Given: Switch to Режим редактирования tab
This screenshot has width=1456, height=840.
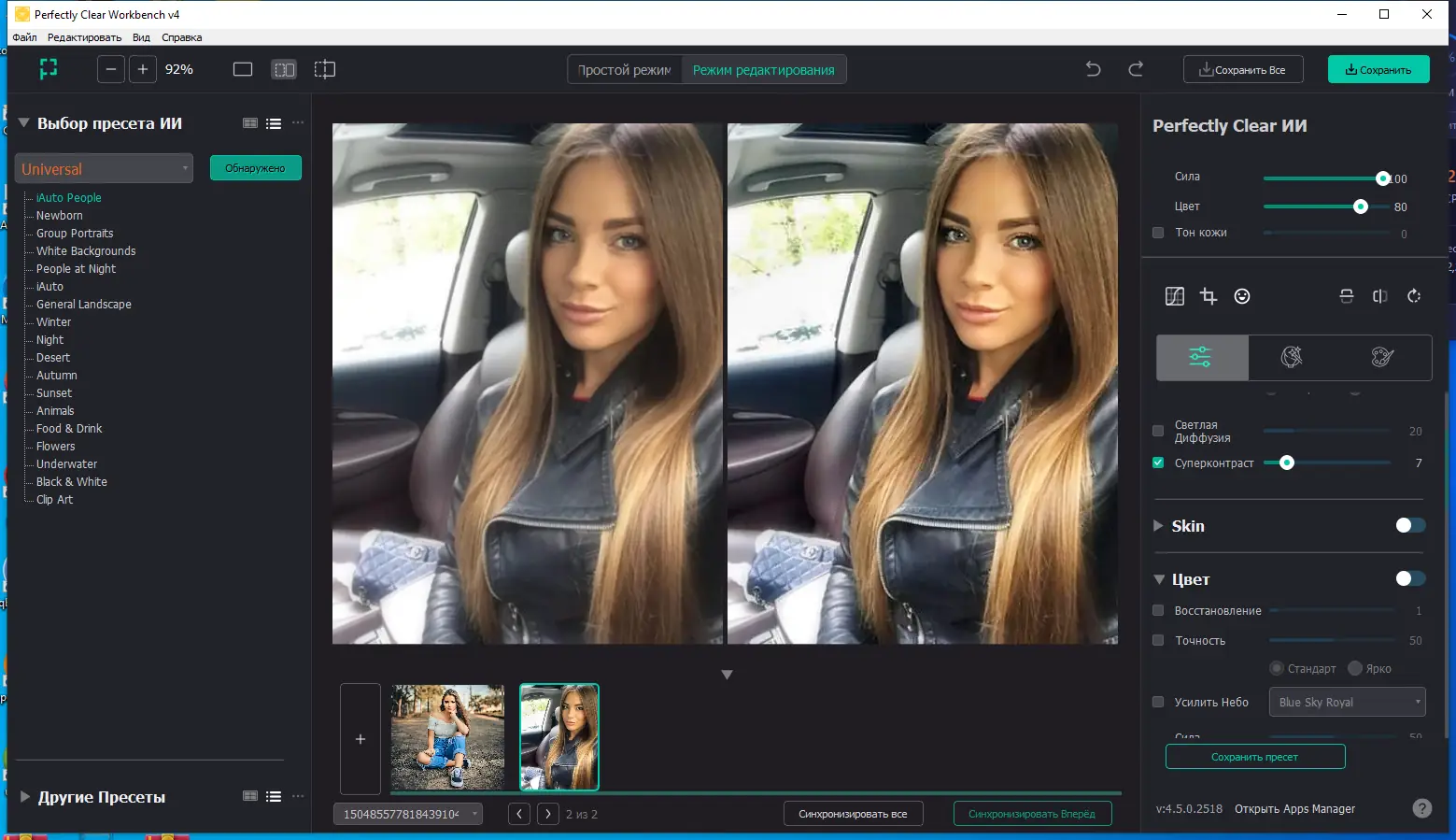Looking at the screenshot, I should point(764,70).
